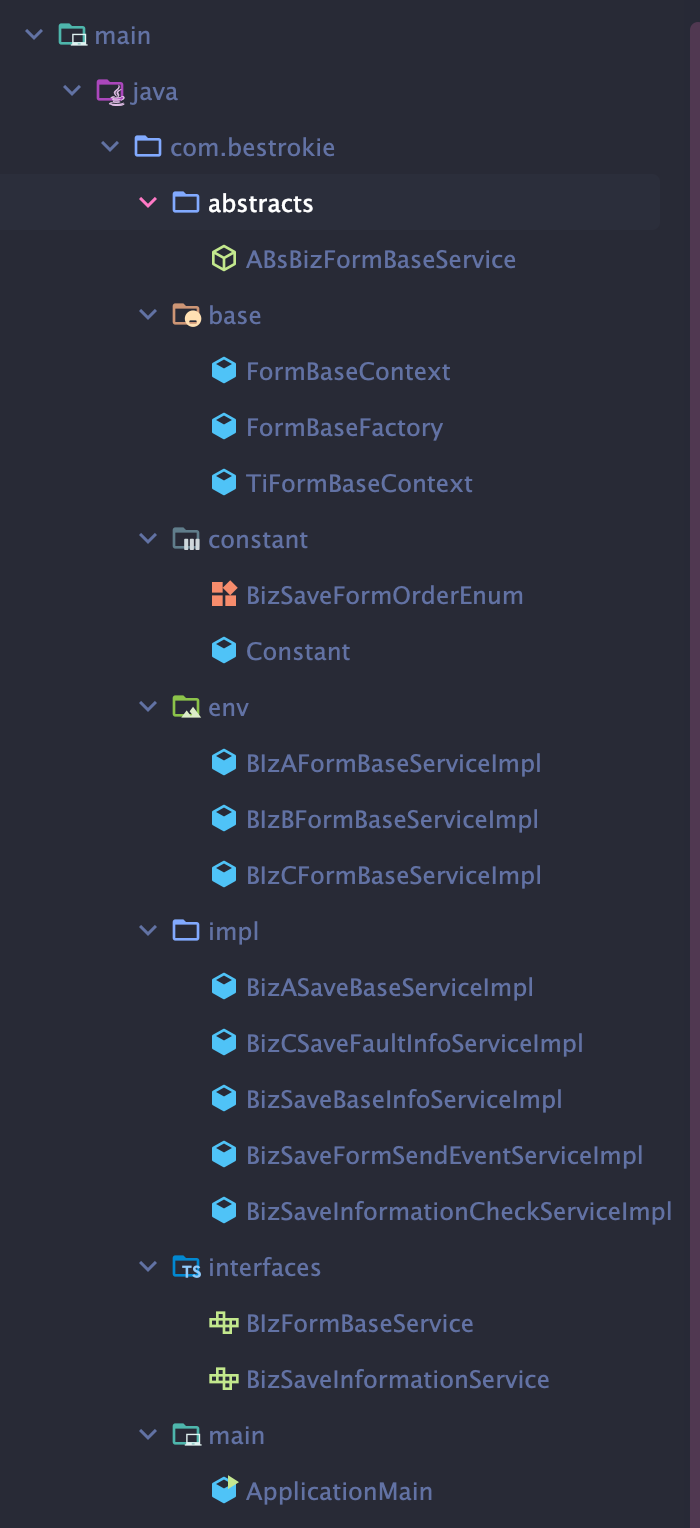Collapse the impl folder chevron

(x=148, y=931)
